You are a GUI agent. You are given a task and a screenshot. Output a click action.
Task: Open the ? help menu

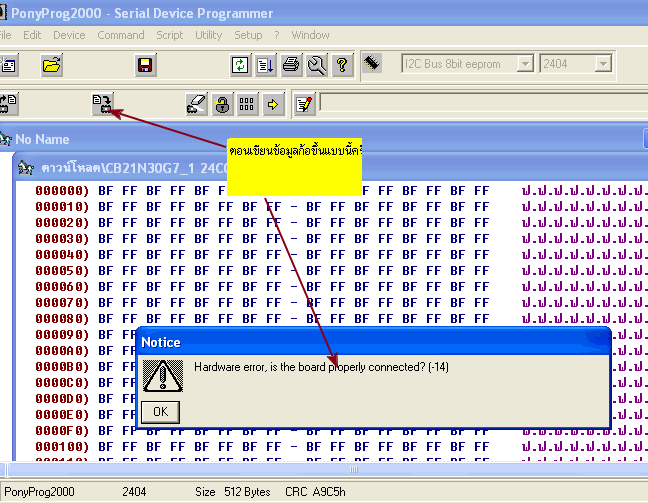pyautogui.click(x=277, y=35)
